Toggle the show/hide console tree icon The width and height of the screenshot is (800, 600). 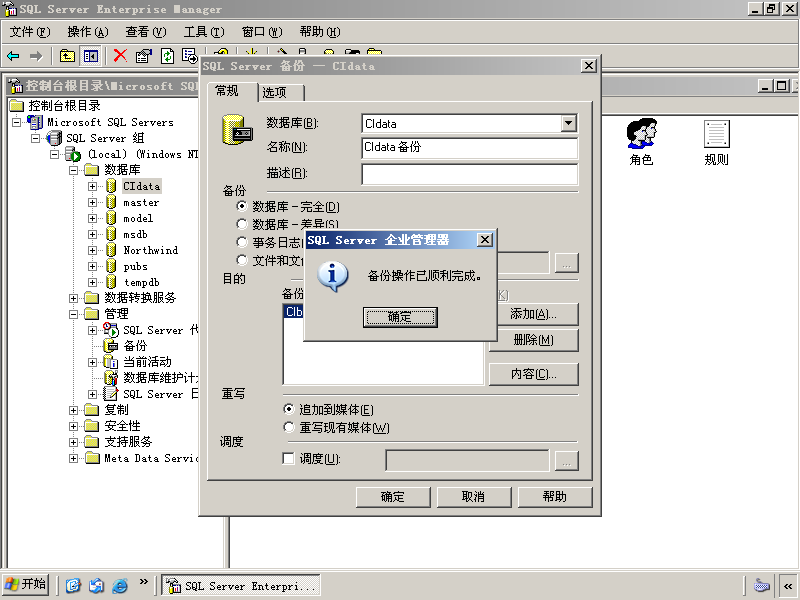click(91, 56)
